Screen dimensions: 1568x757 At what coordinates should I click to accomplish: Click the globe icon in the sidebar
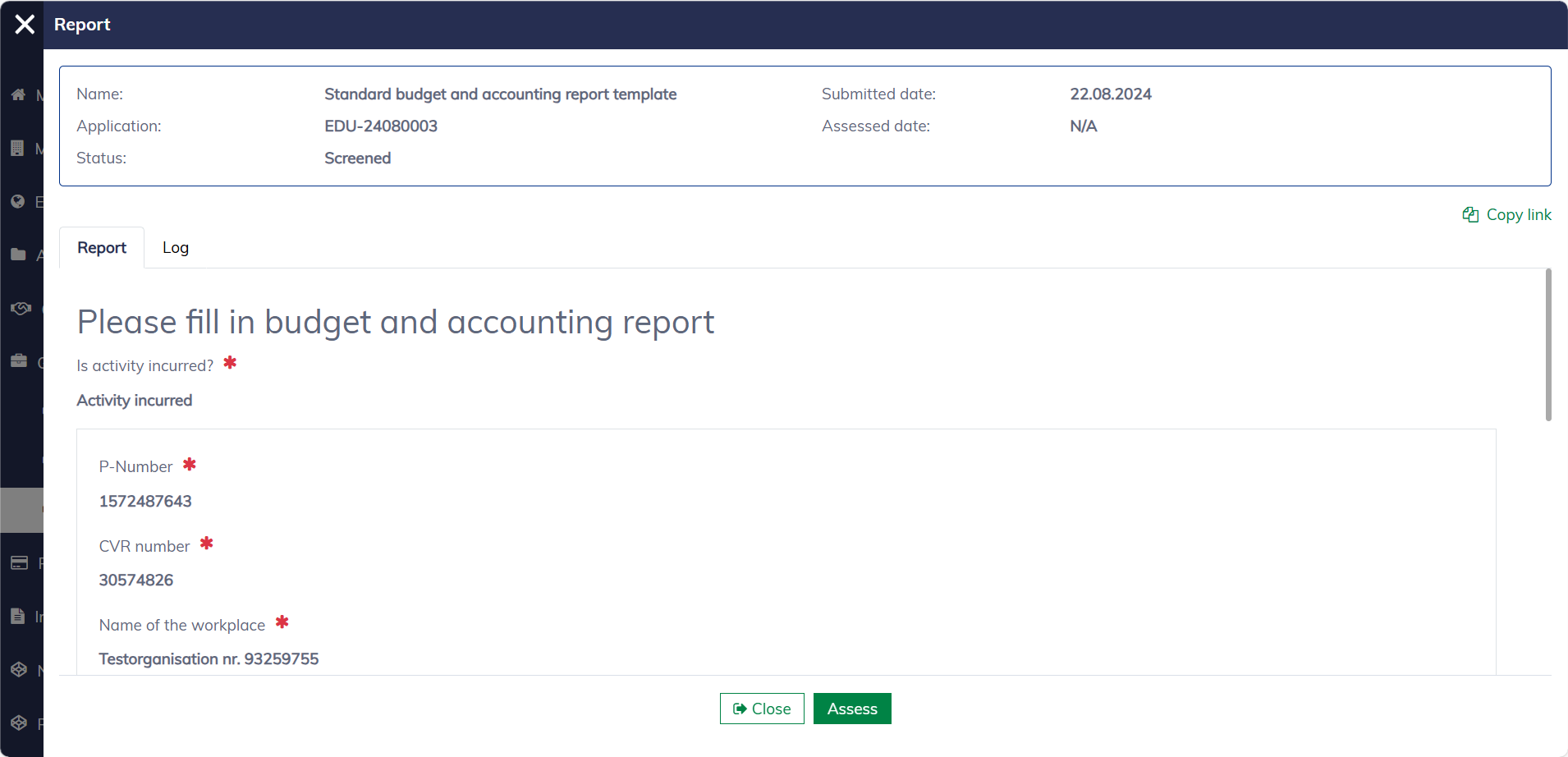point(18,202)
